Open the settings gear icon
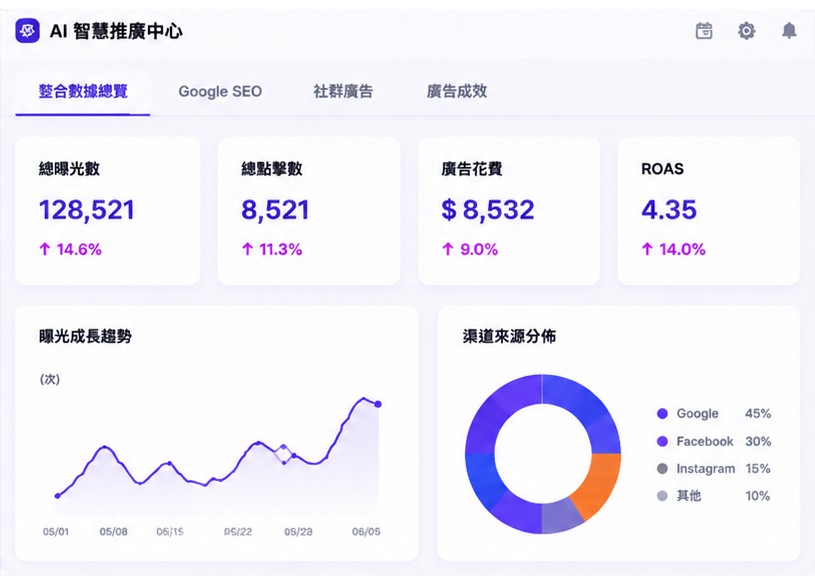815x585 pixels. (746, 31)
